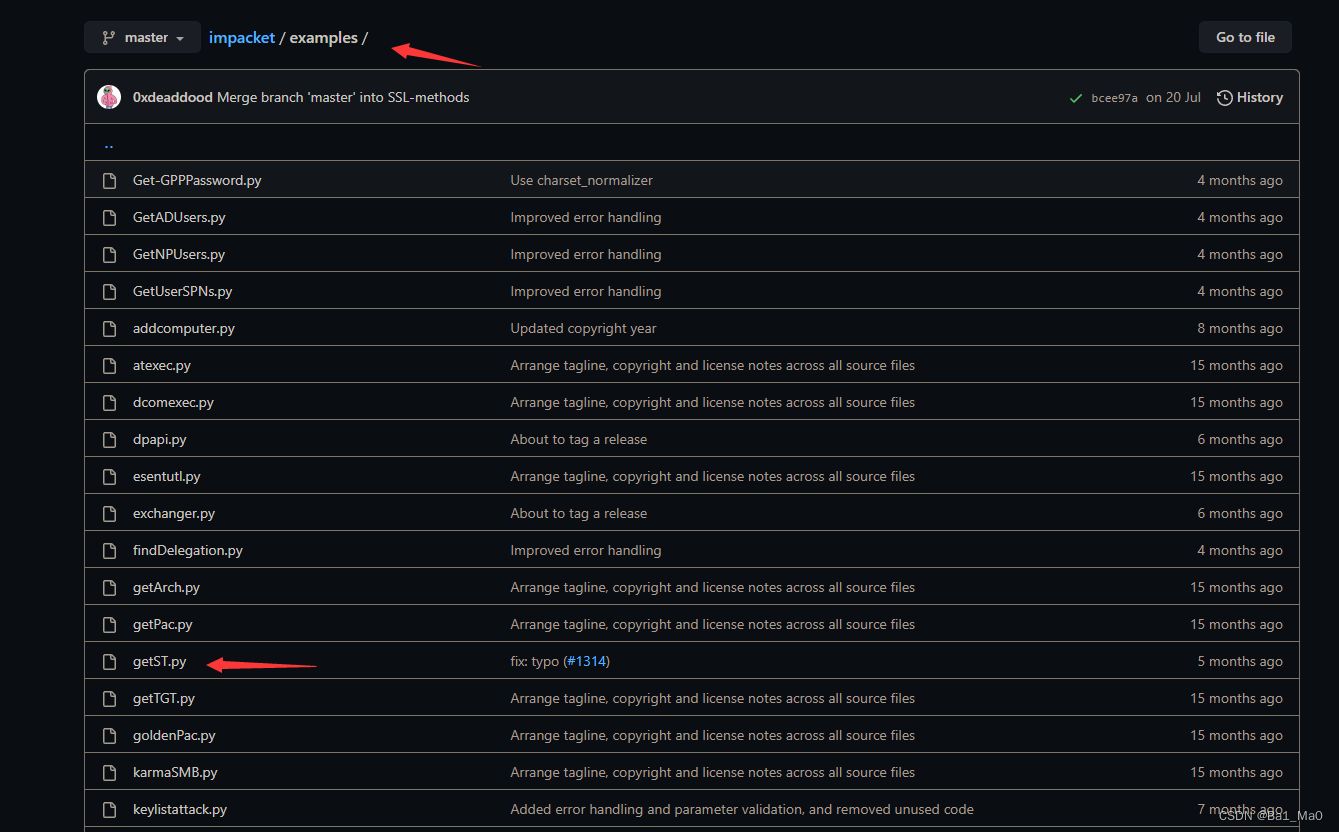Click the file icon beside exchanger.py

[x=110, y=513]
